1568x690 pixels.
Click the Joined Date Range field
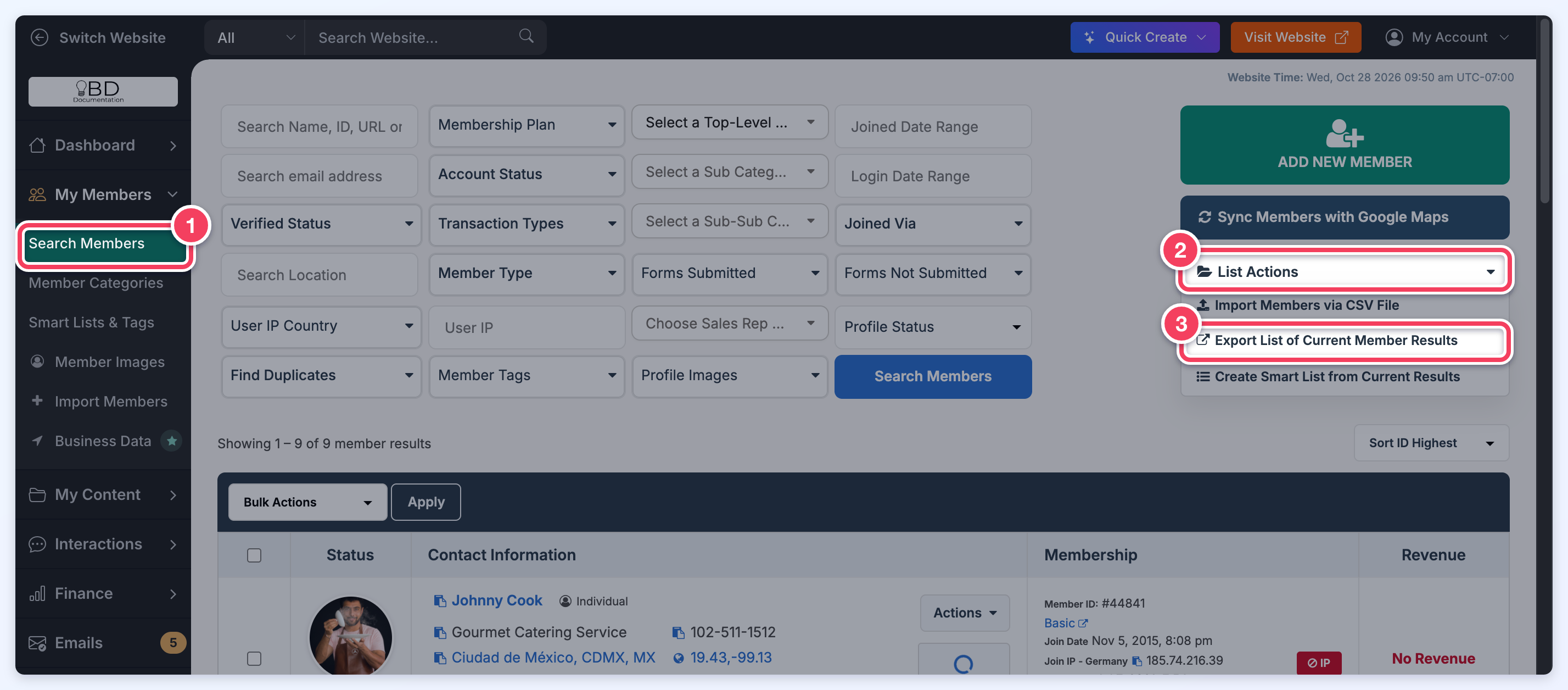[x=933, y=127]
